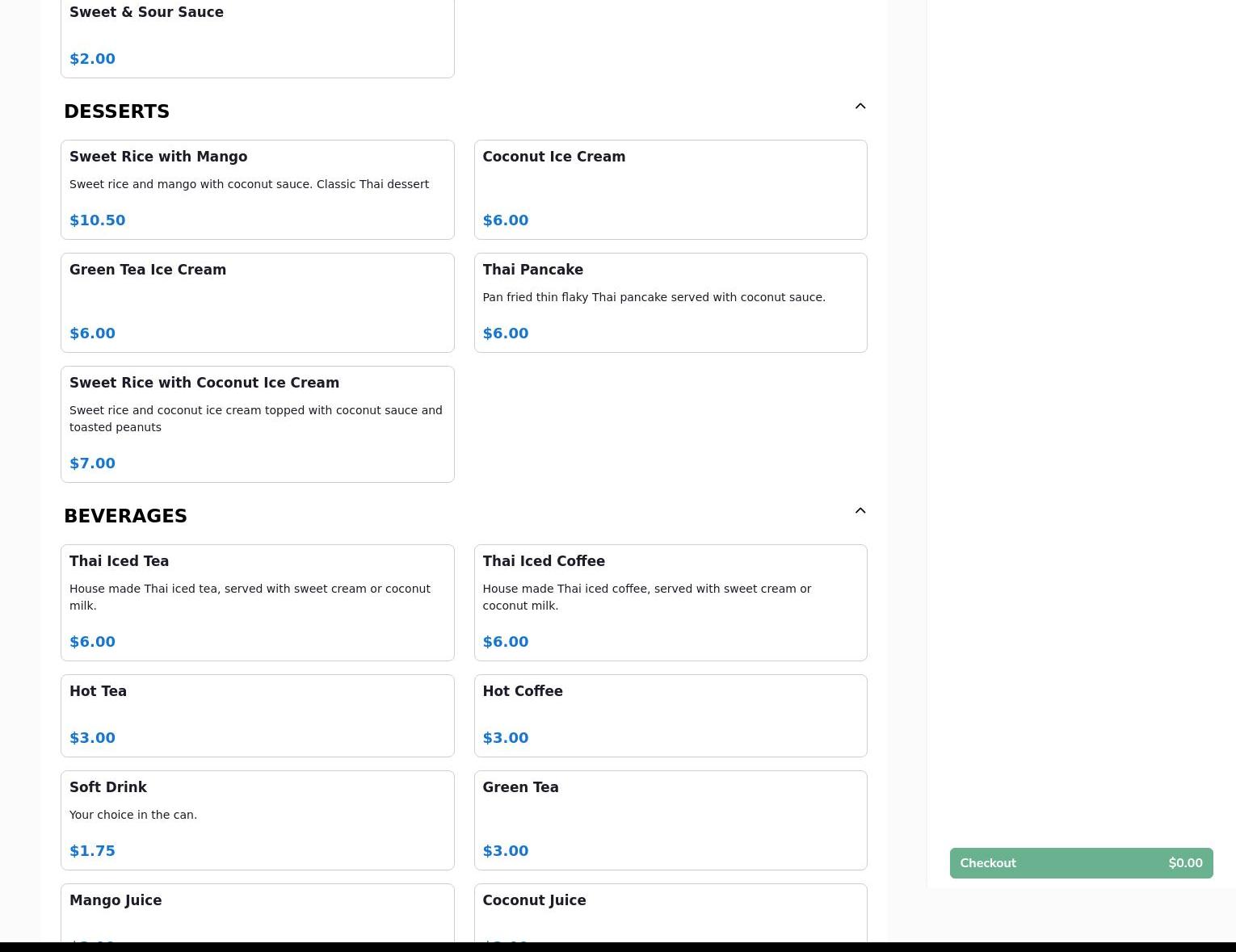Viewport: 1236px width, 952px height.
Task: Click the Checkout button
Action: (x=1080, y=862)
